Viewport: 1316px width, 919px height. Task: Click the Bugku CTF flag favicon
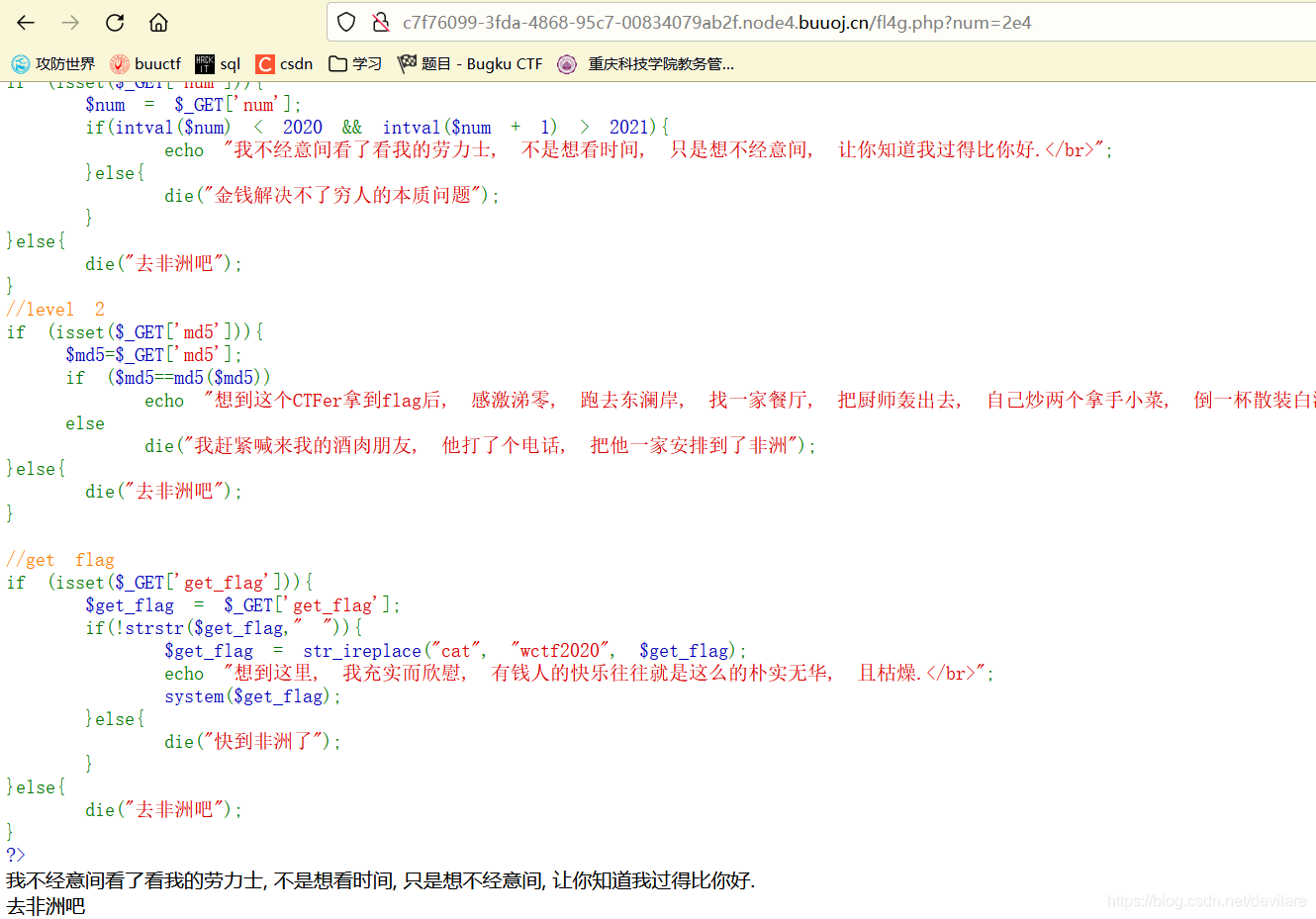407,64
